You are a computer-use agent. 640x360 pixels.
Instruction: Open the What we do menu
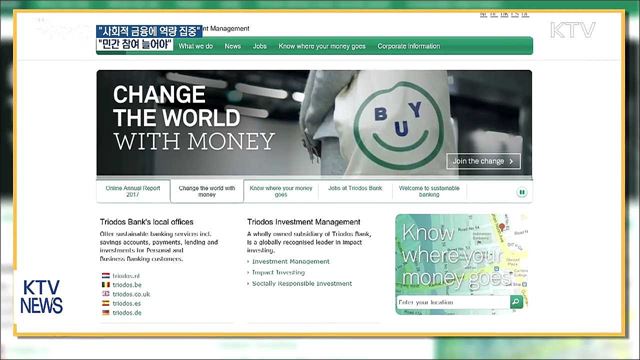196,46
